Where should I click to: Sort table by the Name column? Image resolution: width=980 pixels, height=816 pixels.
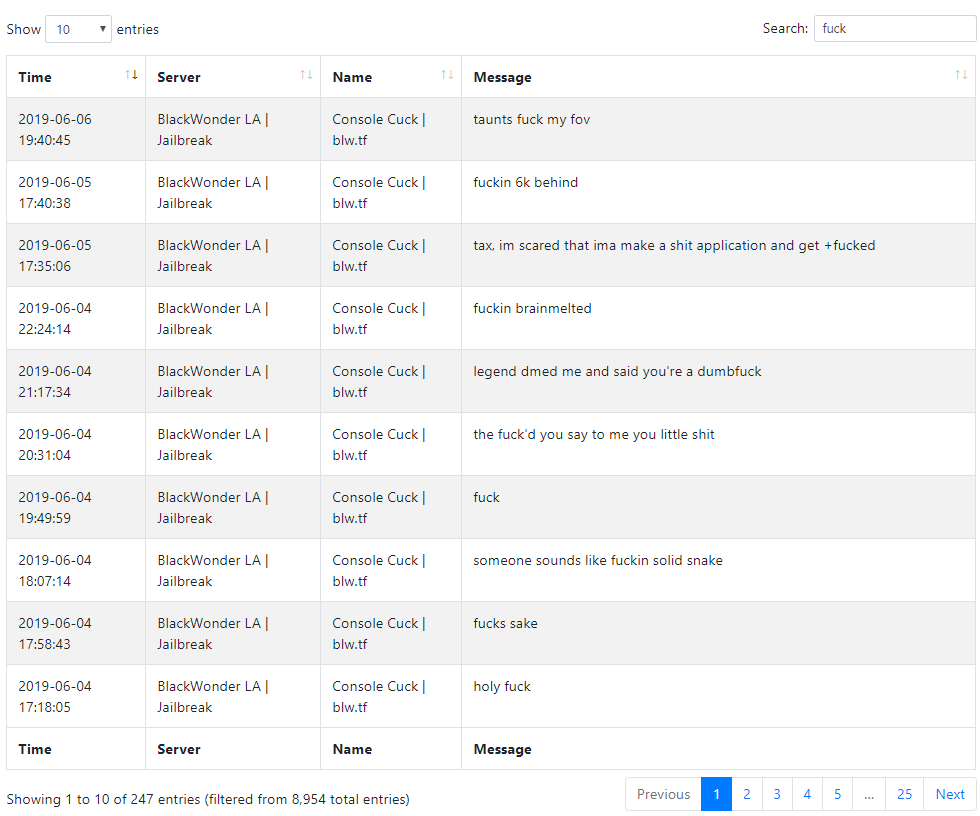[391, 77]
